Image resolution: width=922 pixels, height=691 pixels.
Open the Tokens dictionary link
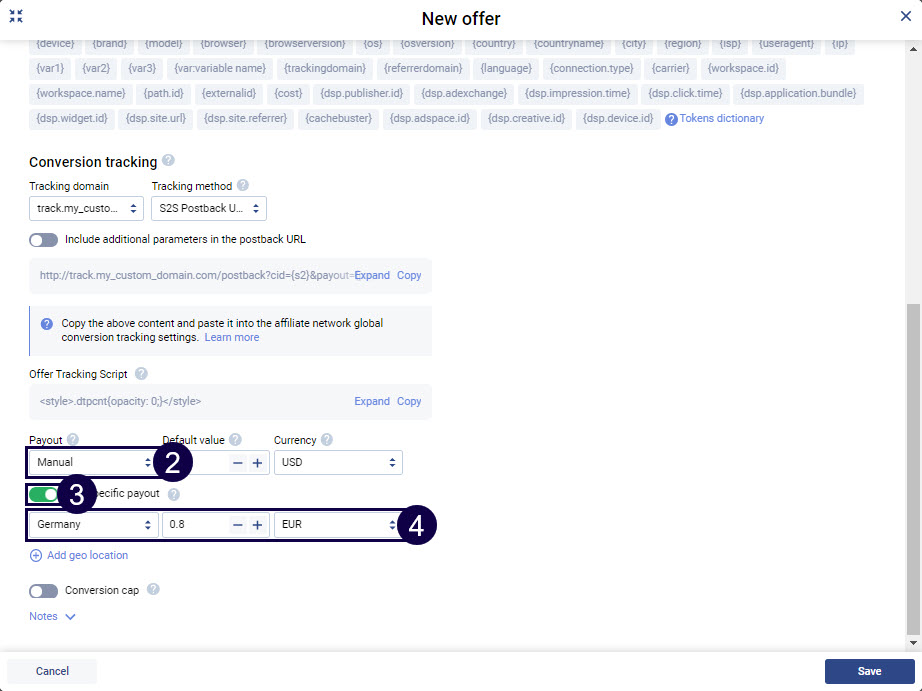(x=721, y=119)
